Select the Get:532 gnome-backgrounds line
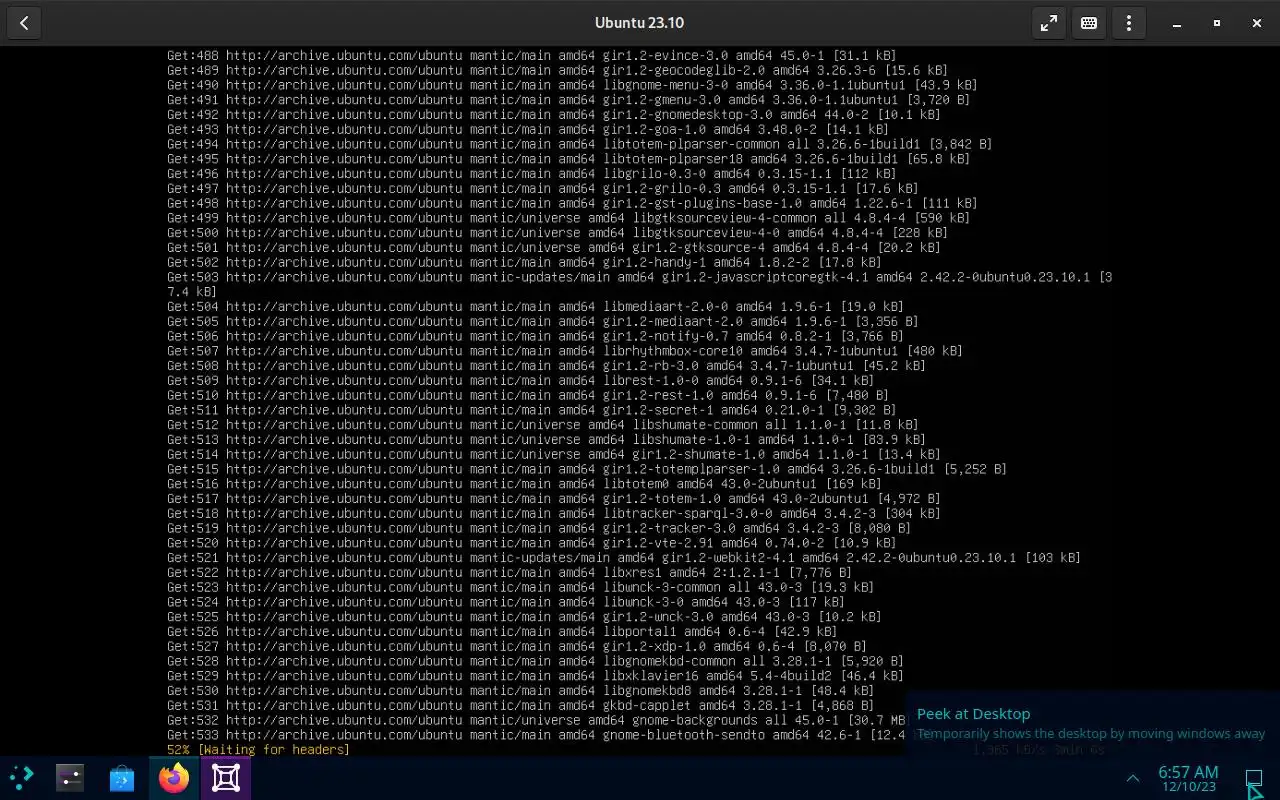 click(535, 720)
